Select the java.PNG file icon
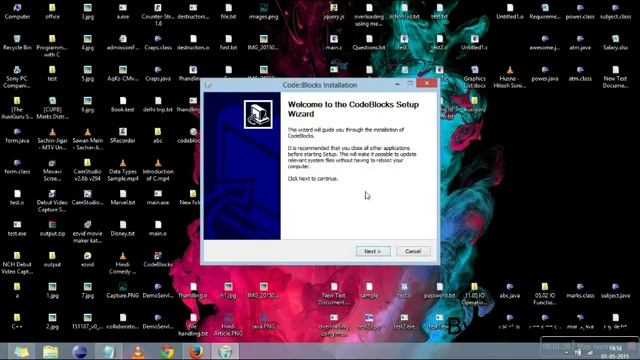 pos(264,322)
